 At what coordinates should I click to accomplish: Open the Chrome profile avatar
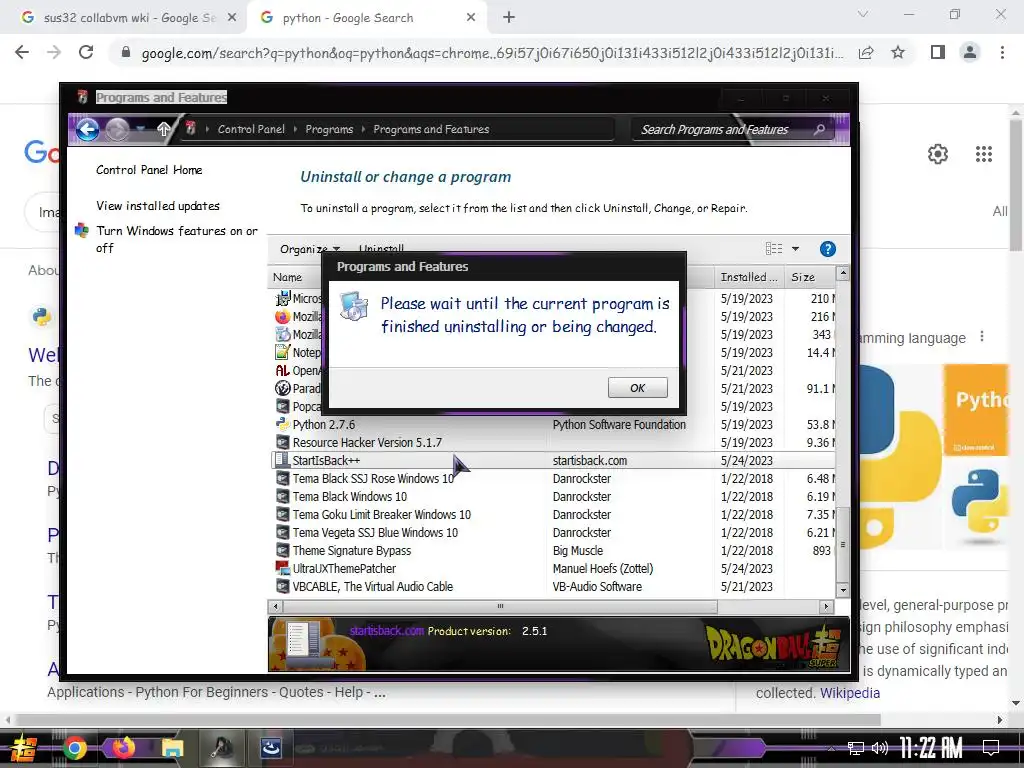click(x=970, y=52)
